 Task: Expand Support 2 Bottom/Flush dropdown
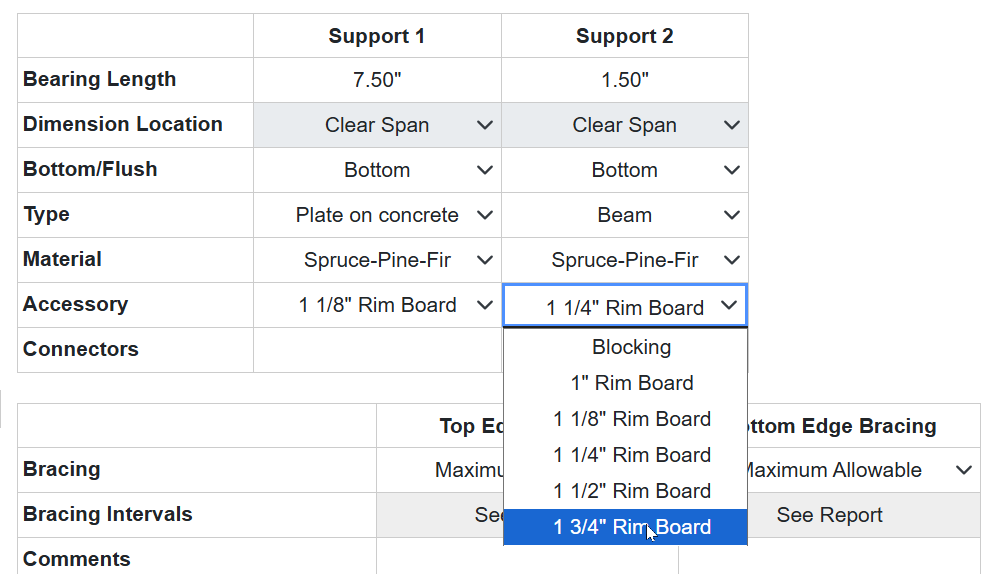tap(625, 170)
